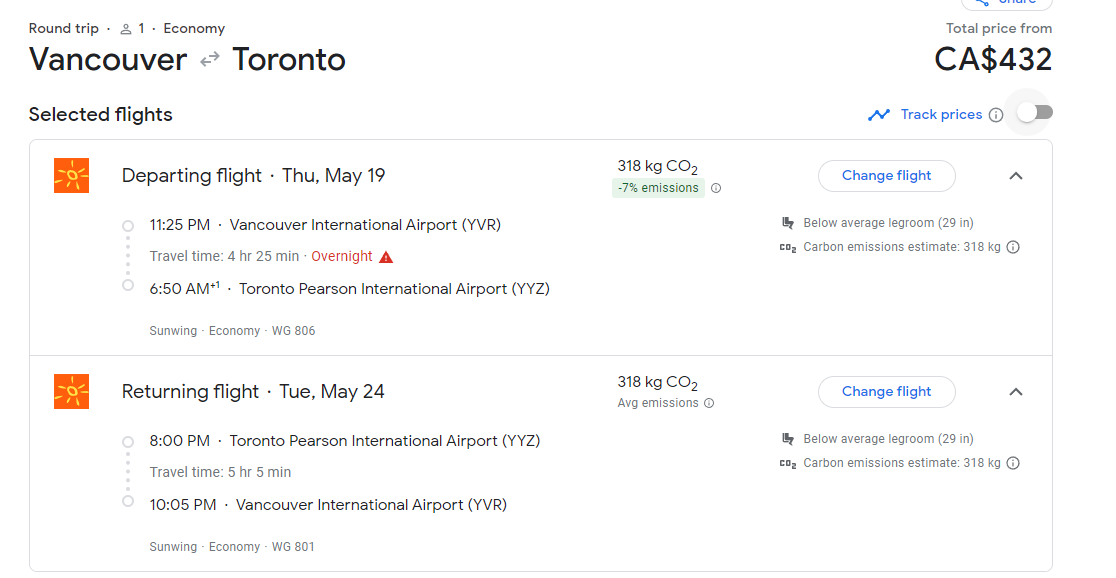Click the Sunwing logo on returning flight
The width and height of the screenshot is (1116, 578).
point(71,392)
